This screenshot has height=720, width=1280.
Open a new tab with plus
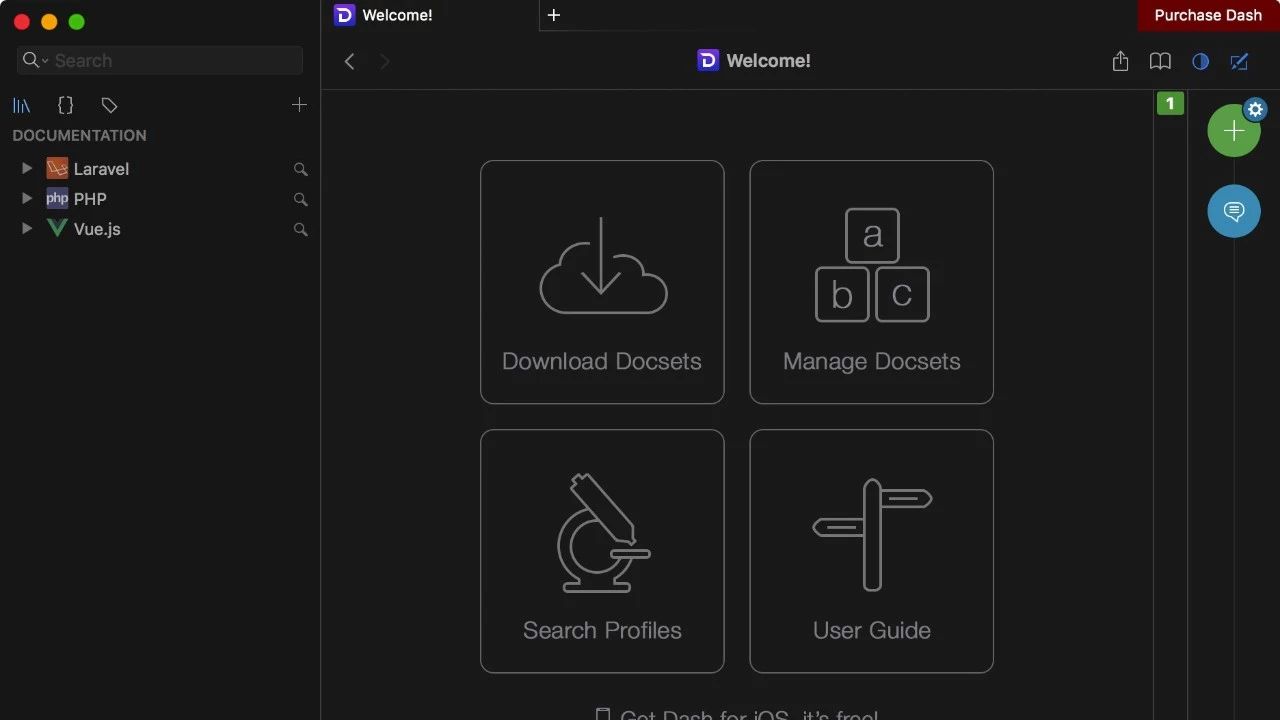pyautogui.click(x=554, y=15)
